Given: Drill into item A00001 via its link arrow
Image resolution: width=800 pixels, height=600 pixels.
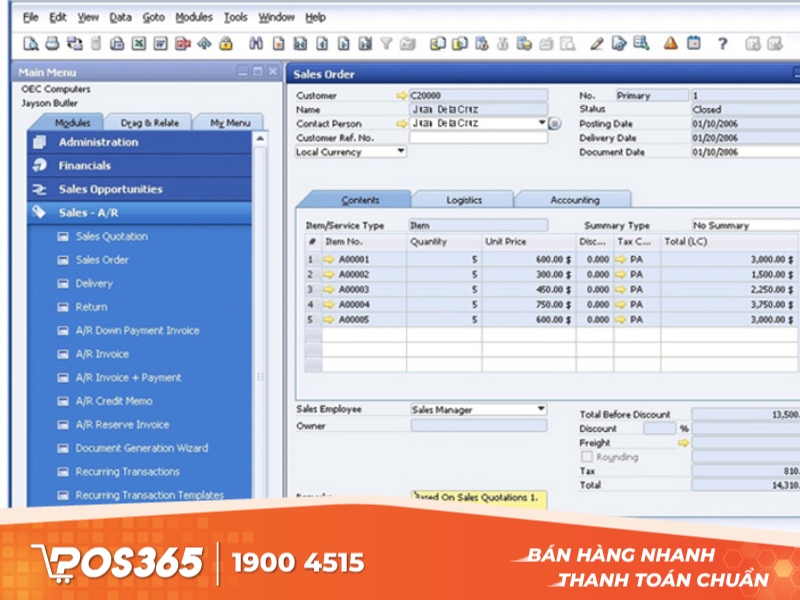Looking at the screenshot, I should click(329, 257).
